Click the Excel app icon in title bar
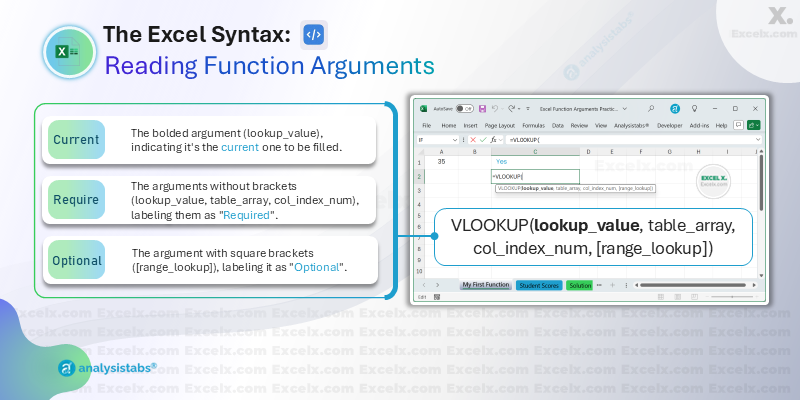The image size is (800, 400). click(x=423, y=109)
